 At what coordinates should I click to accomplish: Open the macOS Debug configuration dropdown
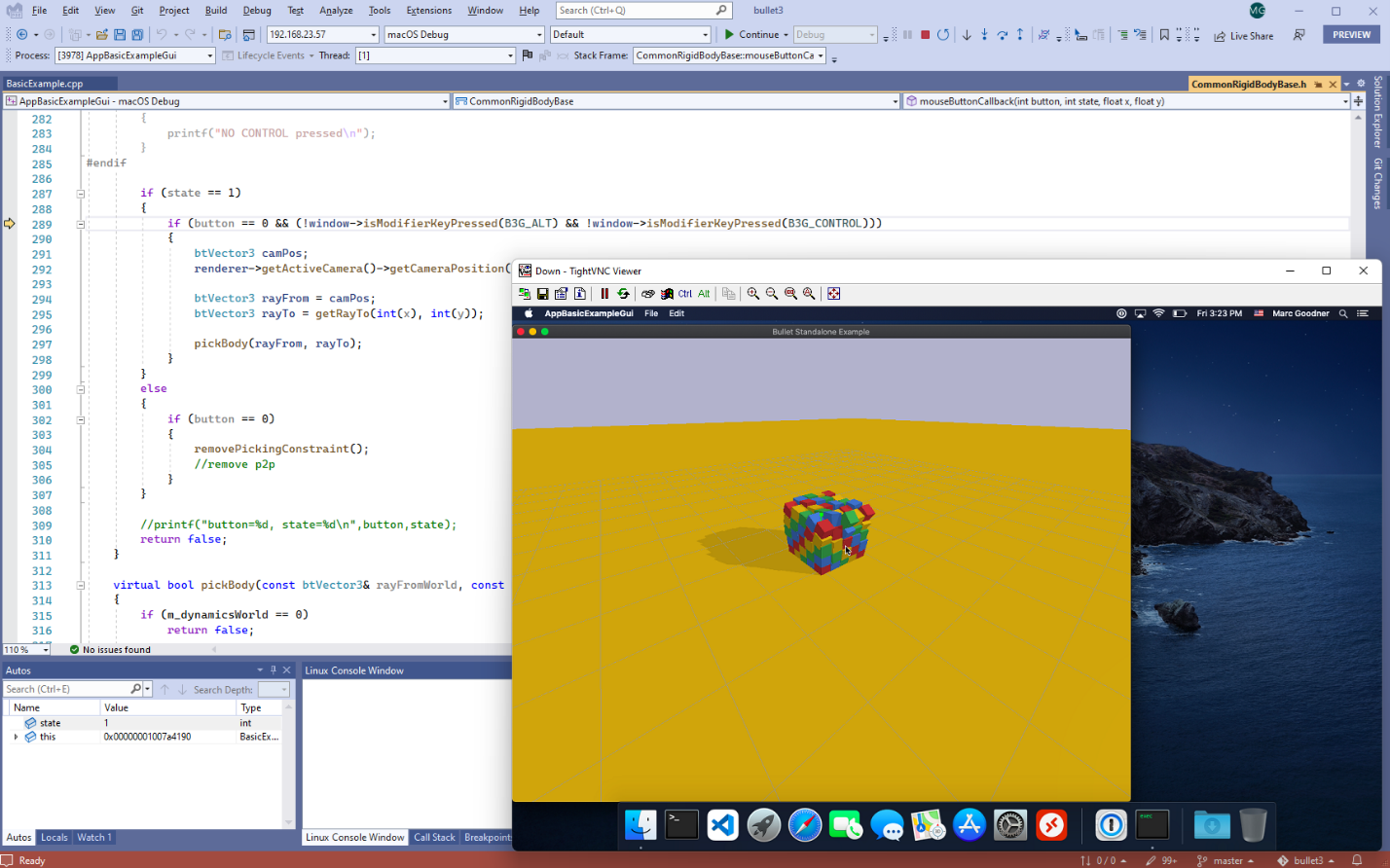coord(464,35)
